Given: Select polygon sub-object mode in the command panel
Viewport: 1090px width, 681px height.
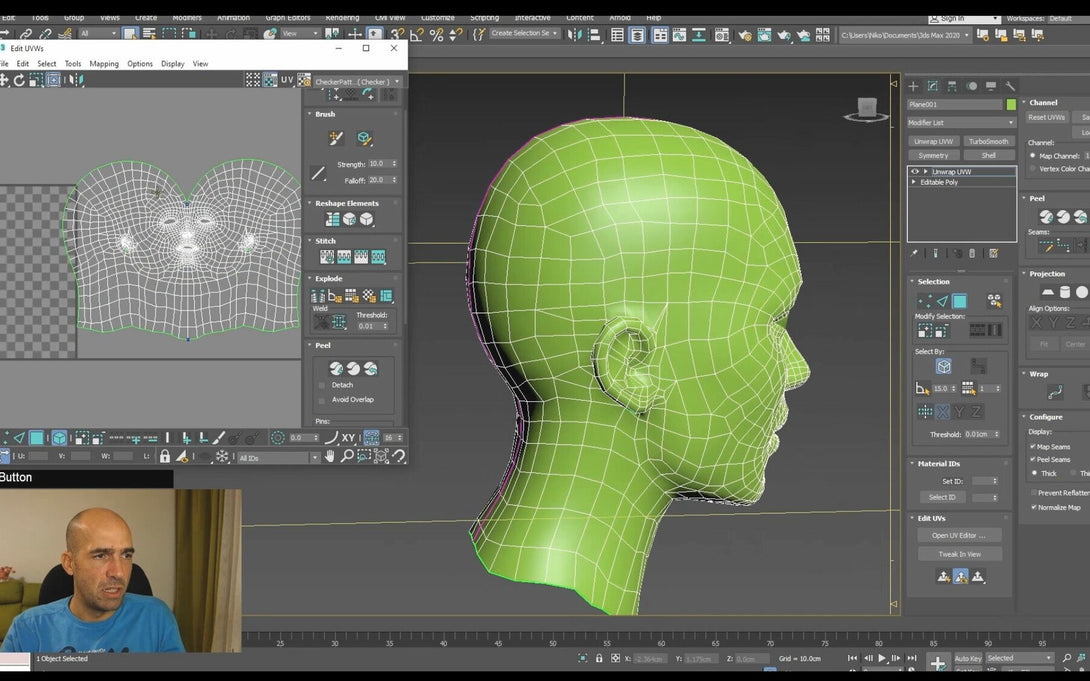Looking at the screenshot, I should point(959,301).
